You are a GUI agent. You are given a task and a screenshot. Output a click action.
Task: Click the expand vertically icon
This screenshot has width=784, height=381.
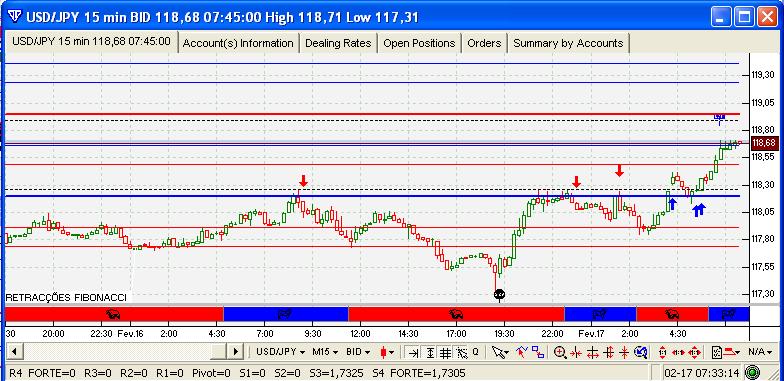608,352
